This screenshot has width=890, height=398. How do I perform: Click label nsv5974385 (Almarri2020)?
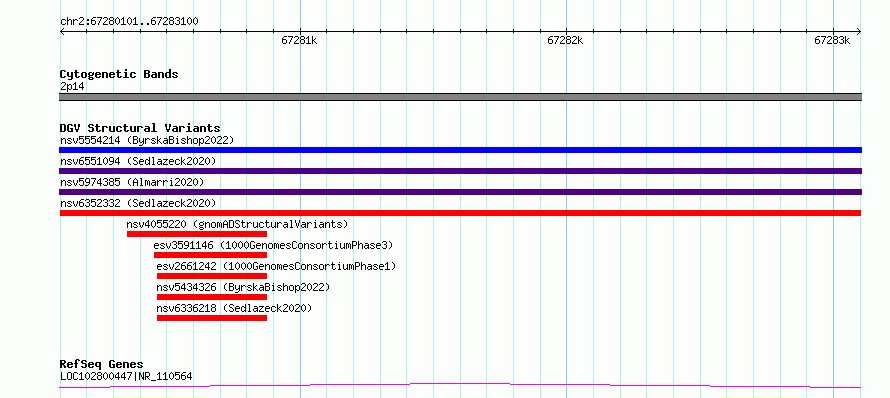point(132,182)
